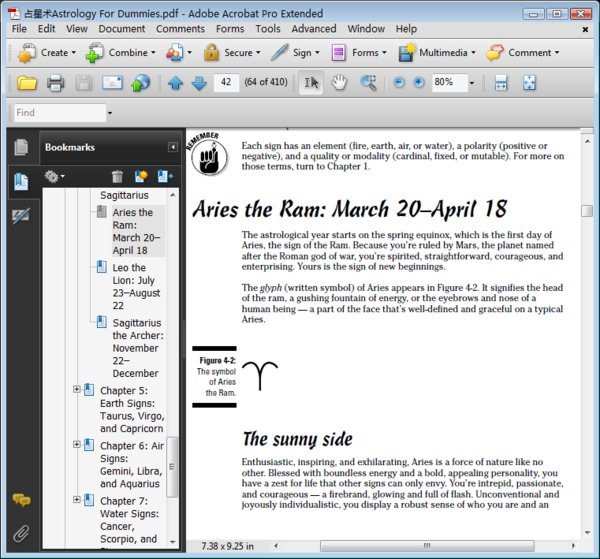Open the Comments panel in sidebar

tap(21, 500)
